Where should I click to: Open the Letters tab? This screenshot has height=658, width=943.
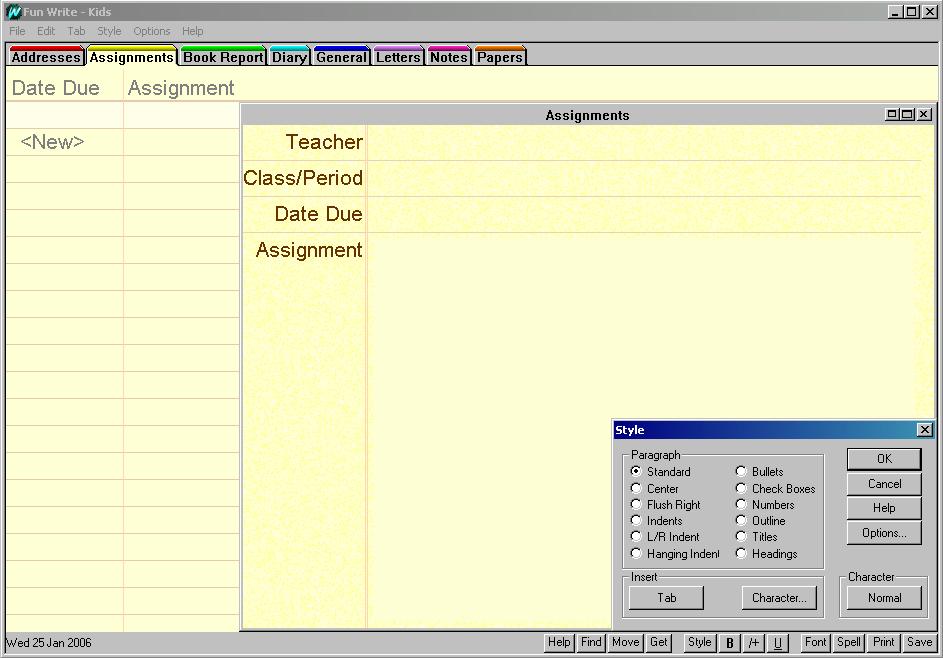pyautogui.click(x=398, y=57)
